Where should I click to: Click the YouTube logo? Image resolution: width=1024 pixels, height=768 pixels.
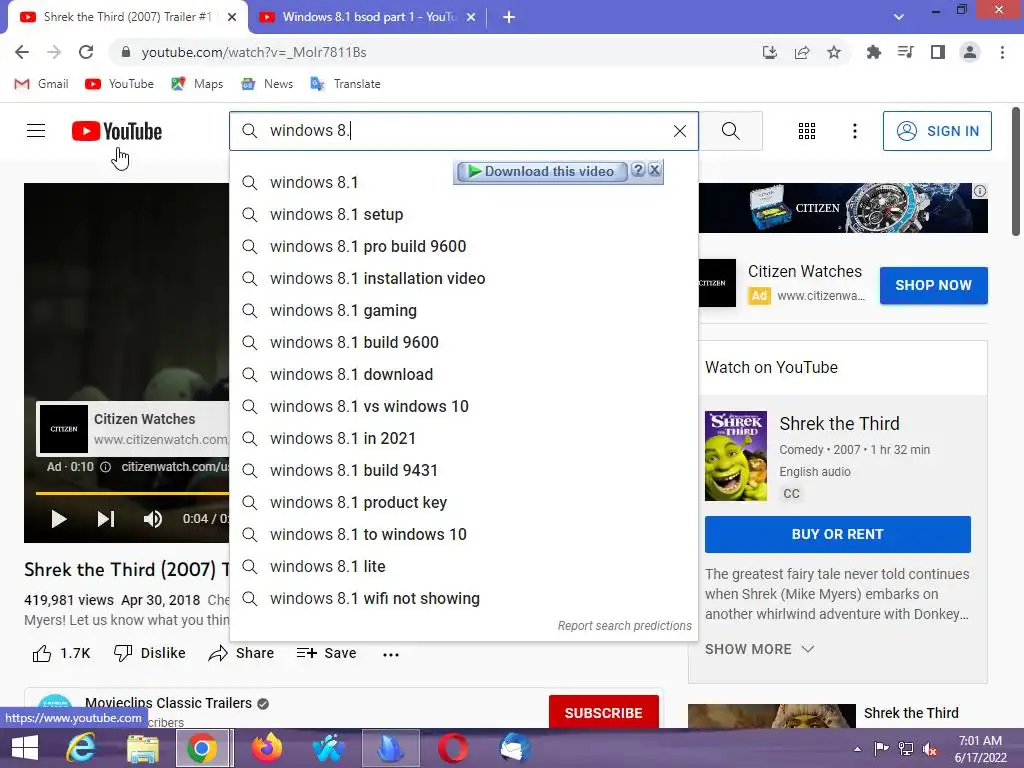pos(117,131)
